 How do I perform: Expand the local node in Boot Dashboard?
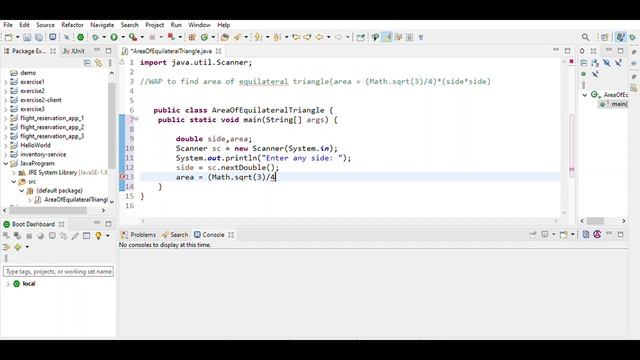click(x=8, y=284)
